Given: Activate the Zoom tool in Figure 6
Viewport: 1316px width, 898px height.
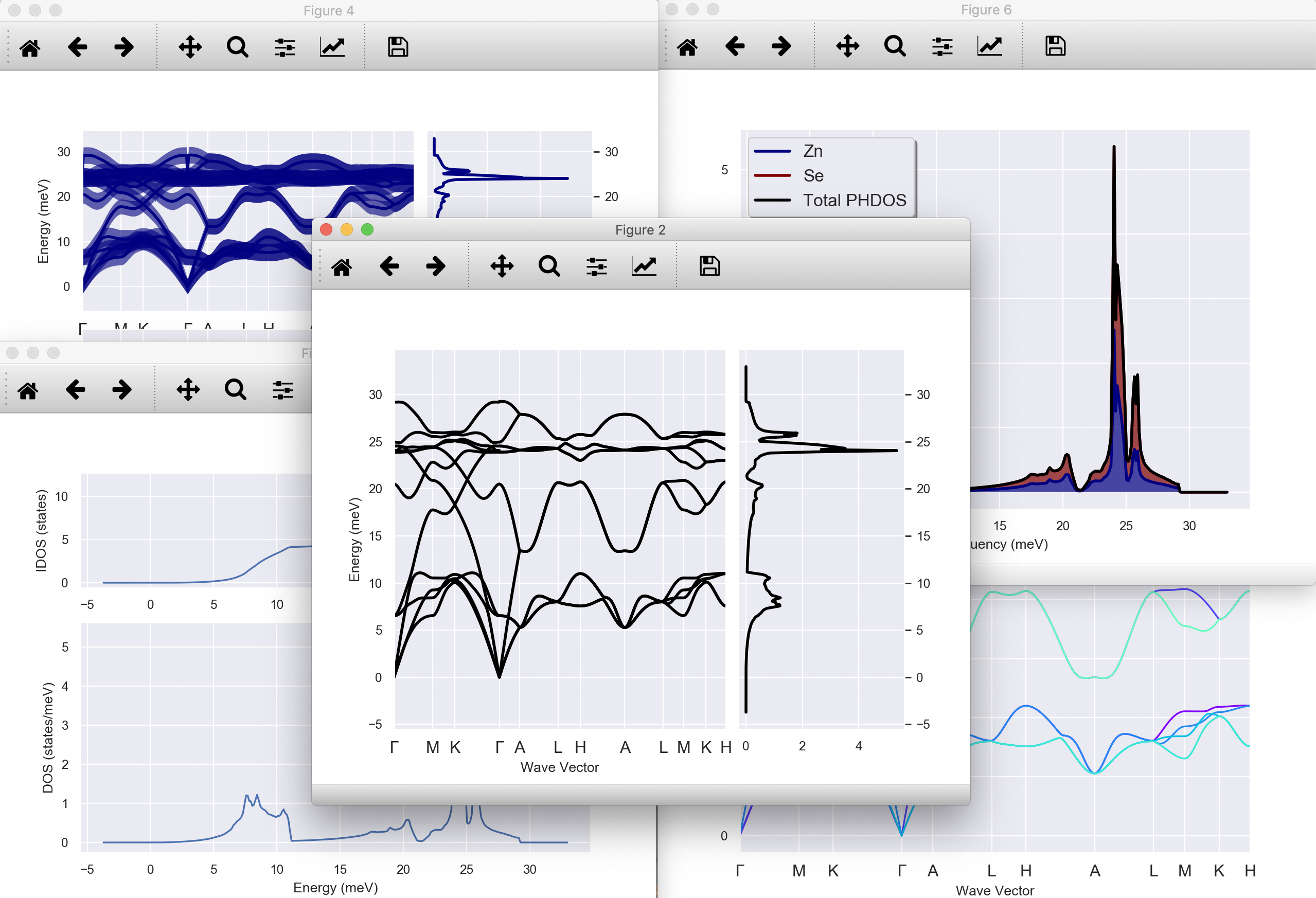Looking at the screenshot, I should click(895, 46).
